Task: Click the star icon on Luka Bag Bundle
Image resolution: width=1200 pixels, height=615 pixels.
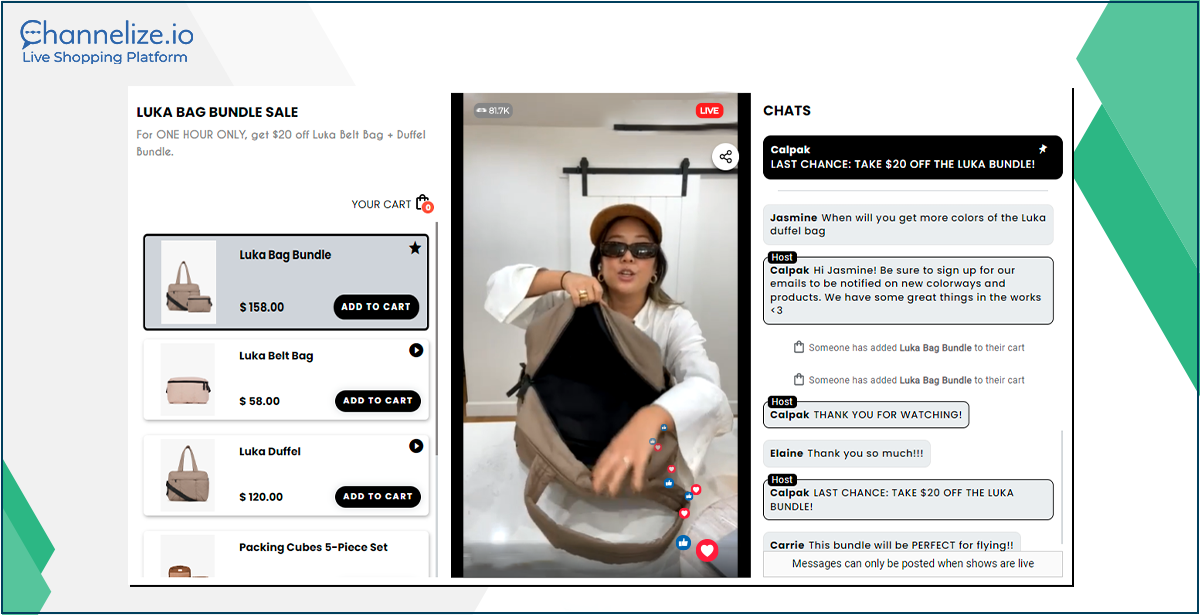Action: [x=415, y=248]
